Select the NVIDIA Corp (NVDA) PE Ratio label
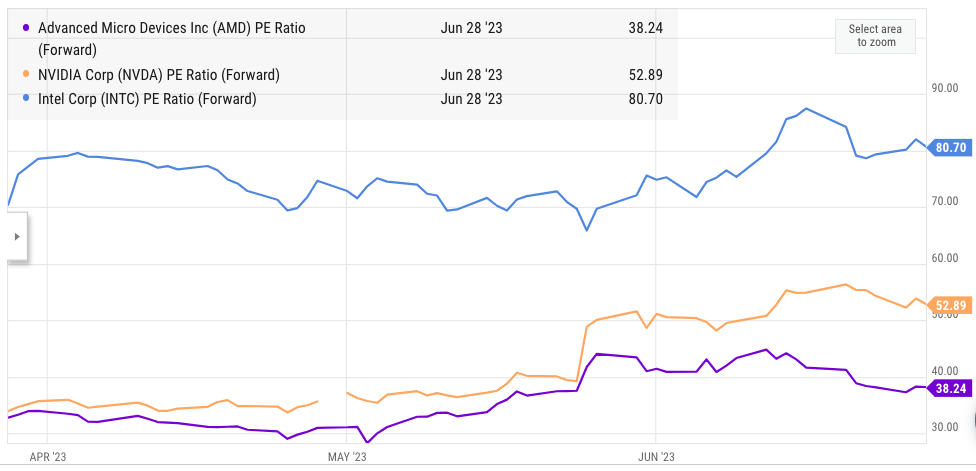This screenshot has height=471, width=976. point(159,75)
